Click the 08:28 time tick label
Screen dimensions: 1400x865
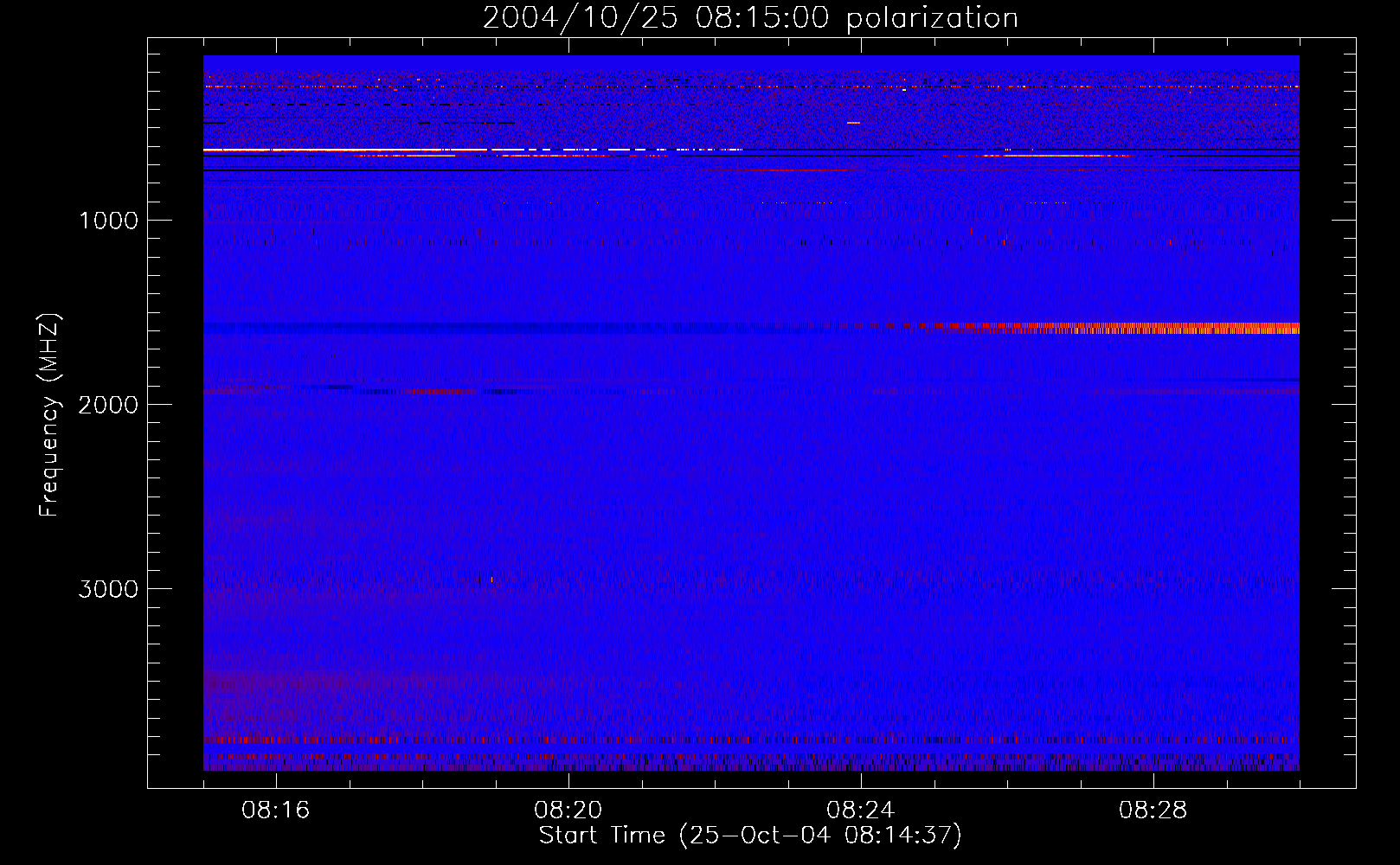pyautogui.click(x=1153, y=811)
